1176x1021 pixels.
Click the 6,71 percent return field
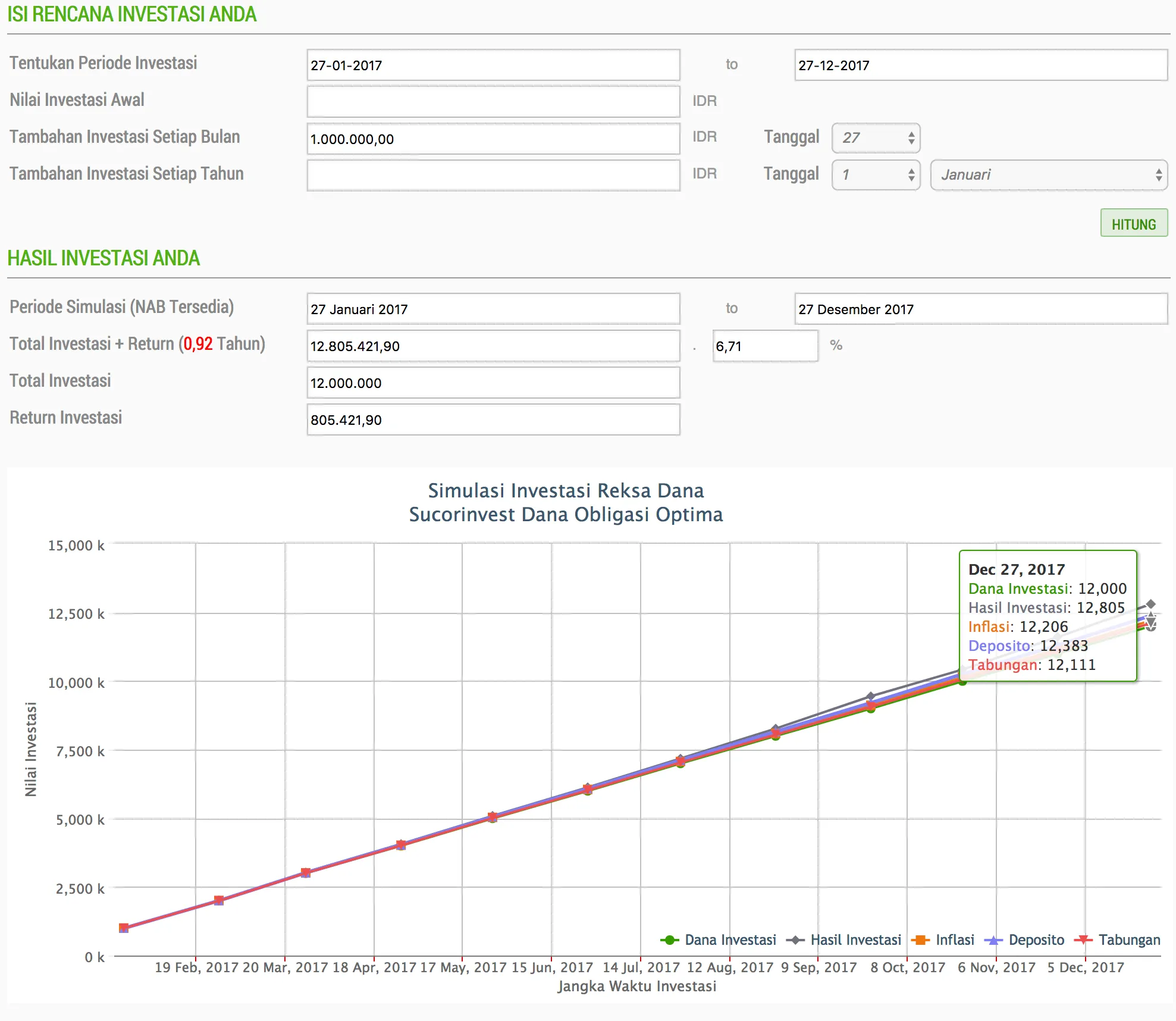click(765, 346)
